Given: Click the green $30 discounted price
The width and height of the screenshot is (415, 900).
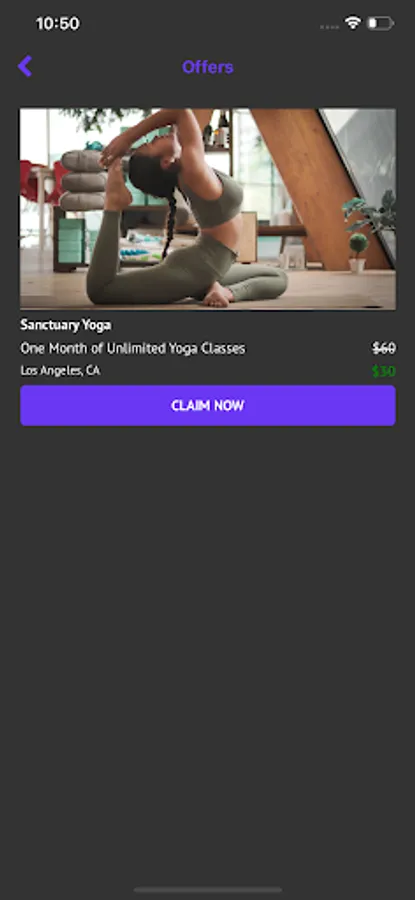Looking at the screenshot, I should pyautogui.click(x=384, y=371).
